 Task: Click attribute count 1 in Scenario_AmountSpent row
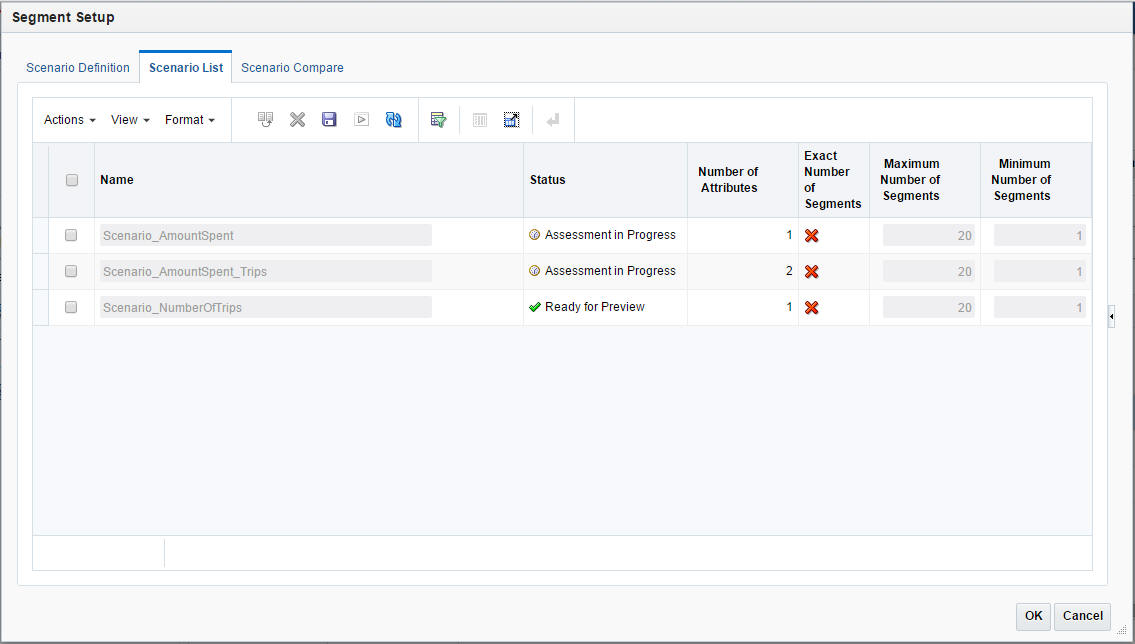coord(789,234)
